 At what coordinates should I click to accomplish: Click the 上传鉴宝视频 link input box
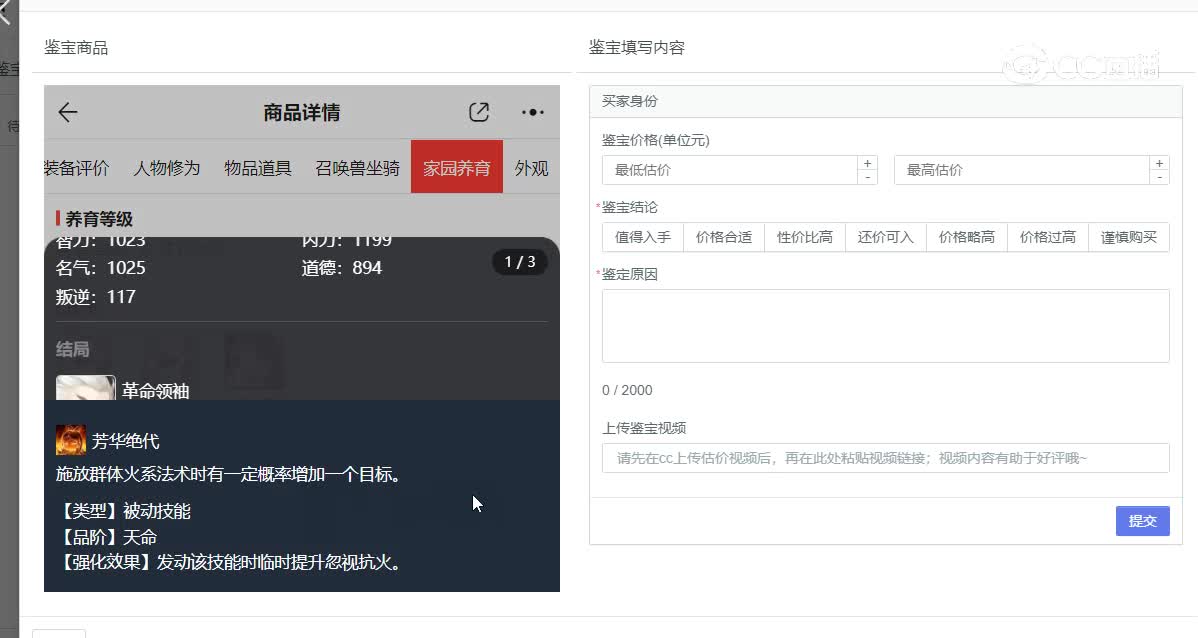click(886, 458)
